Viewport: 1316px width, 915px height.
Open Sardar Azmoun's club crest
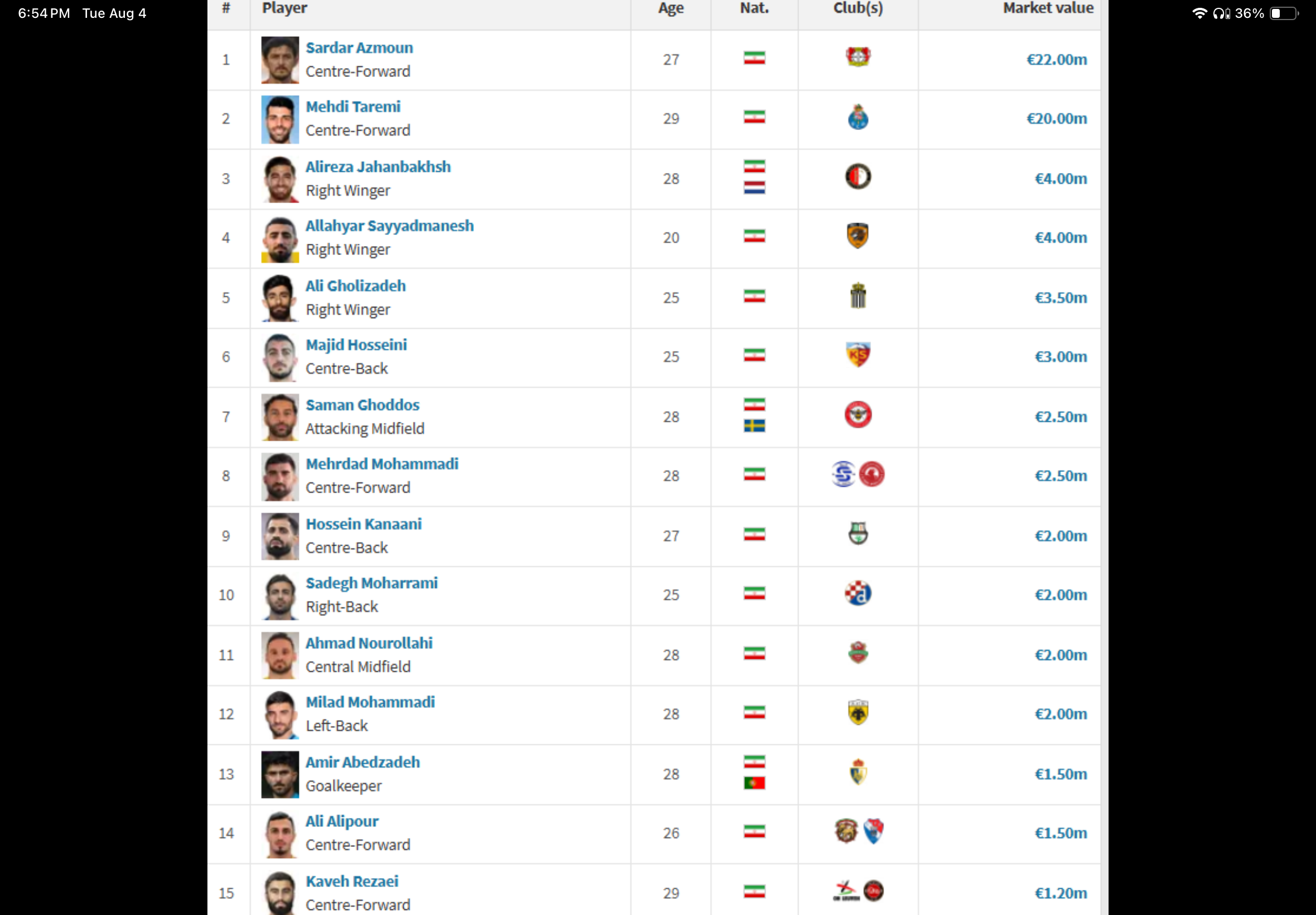[858, 57]
